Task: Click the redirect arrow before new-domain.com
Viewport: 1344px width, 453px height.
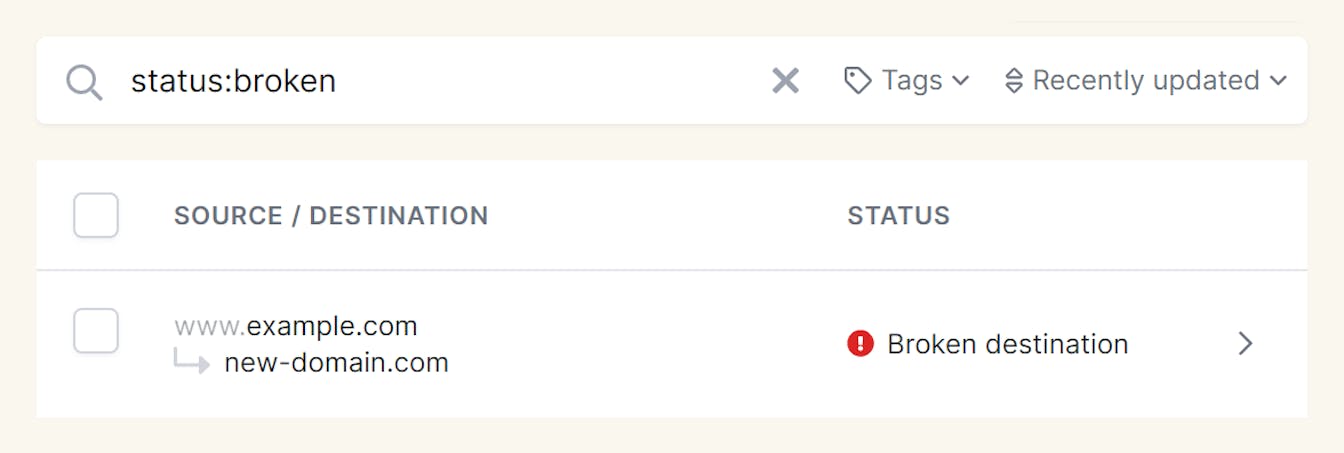Action: click(x=192, y=362)
